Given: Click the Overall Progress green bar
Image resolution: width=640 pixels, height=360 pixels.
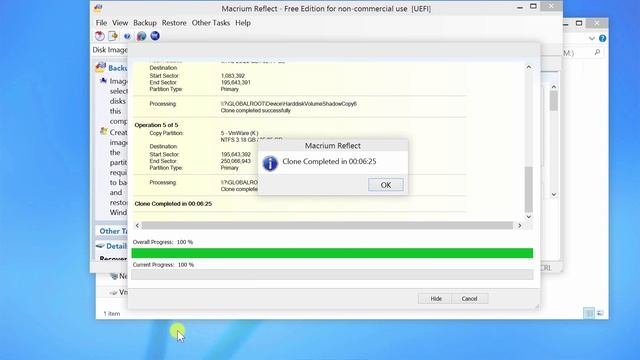Looking at the screenshot, I should 332,253.
